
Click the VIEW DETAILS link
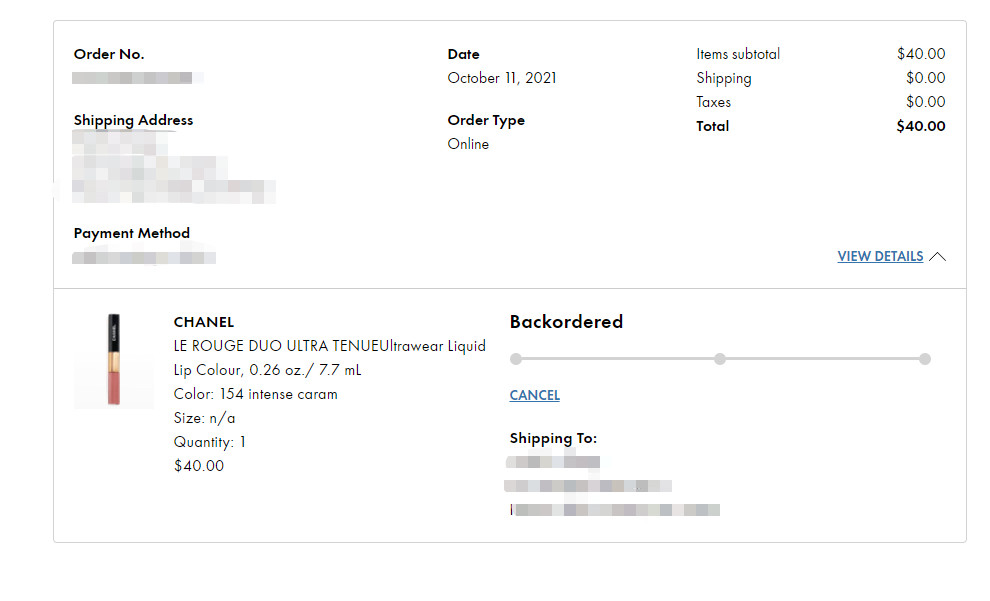pos(880,257)
